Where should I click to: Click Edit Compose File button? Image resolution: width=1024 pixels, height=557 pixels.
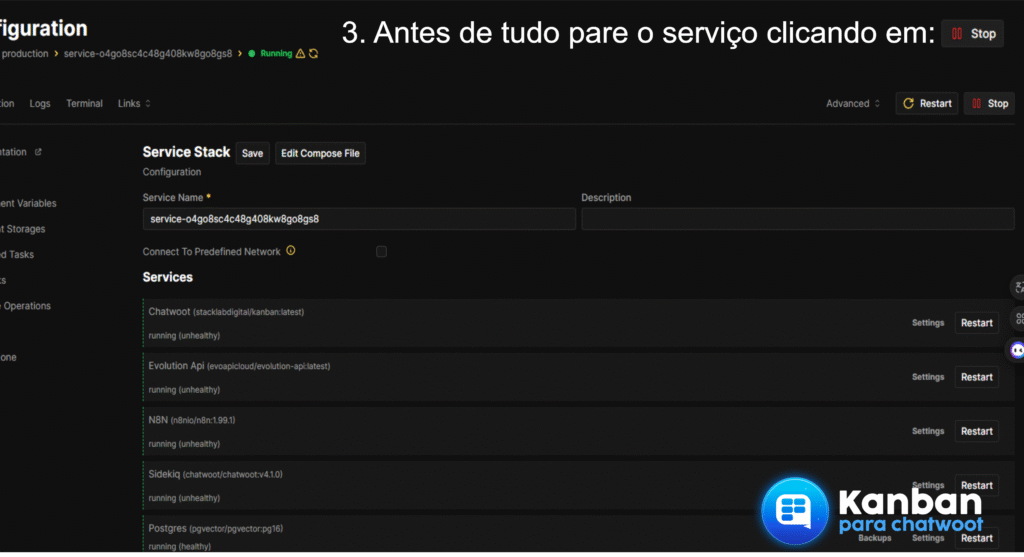click(320, 153)
